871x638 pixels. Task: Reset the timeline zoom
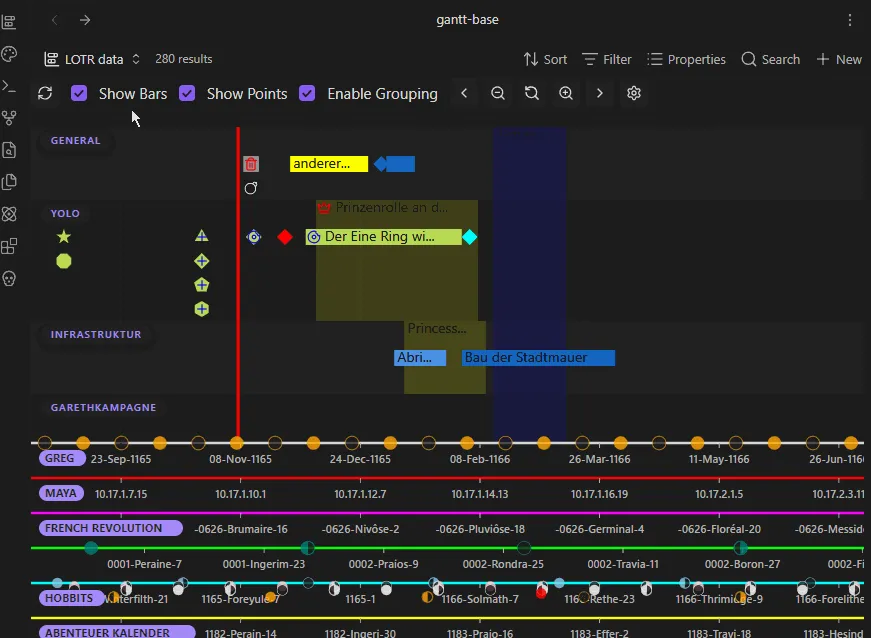[532, 93]
